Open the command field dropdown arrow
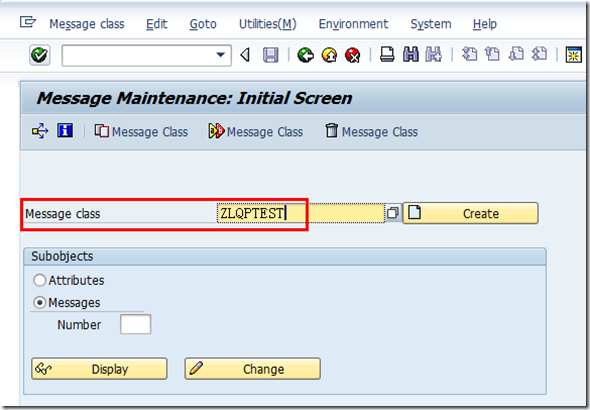Image resolution: width=590 pixels, height=410 pixels. pos(220,55)
